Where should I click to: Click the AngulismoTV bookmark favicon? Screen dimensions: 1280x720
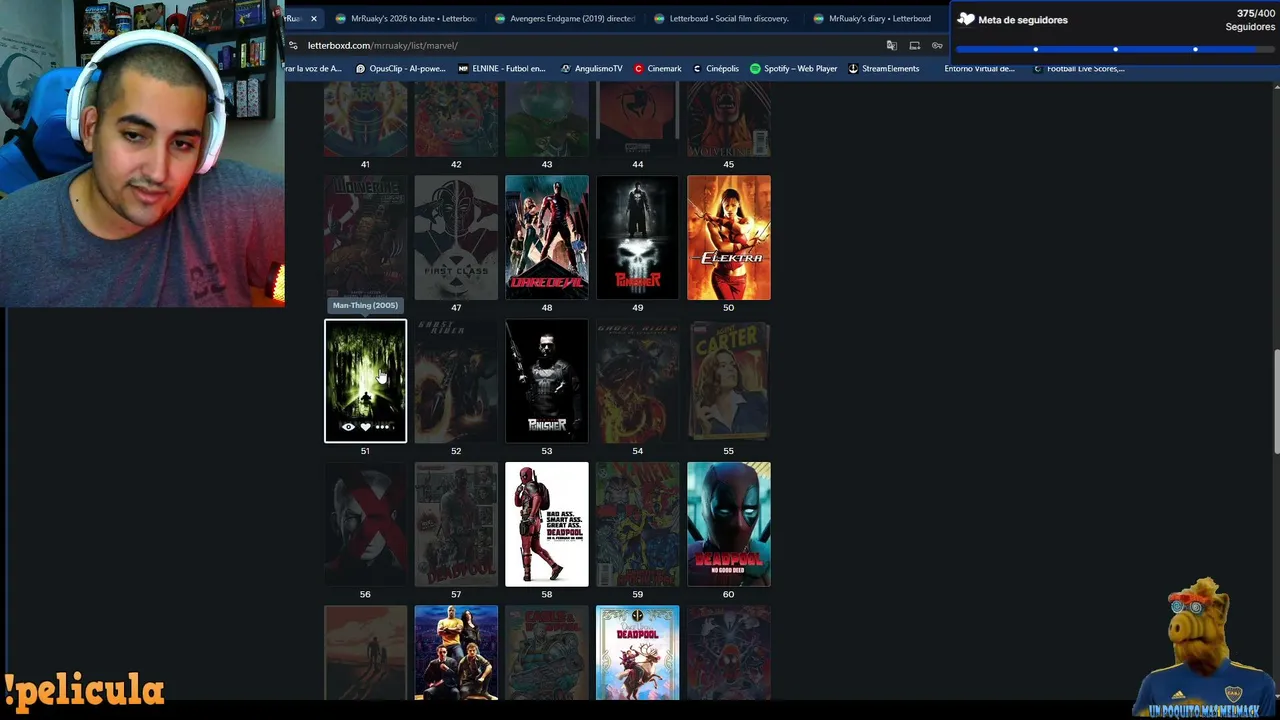[565, 69]
